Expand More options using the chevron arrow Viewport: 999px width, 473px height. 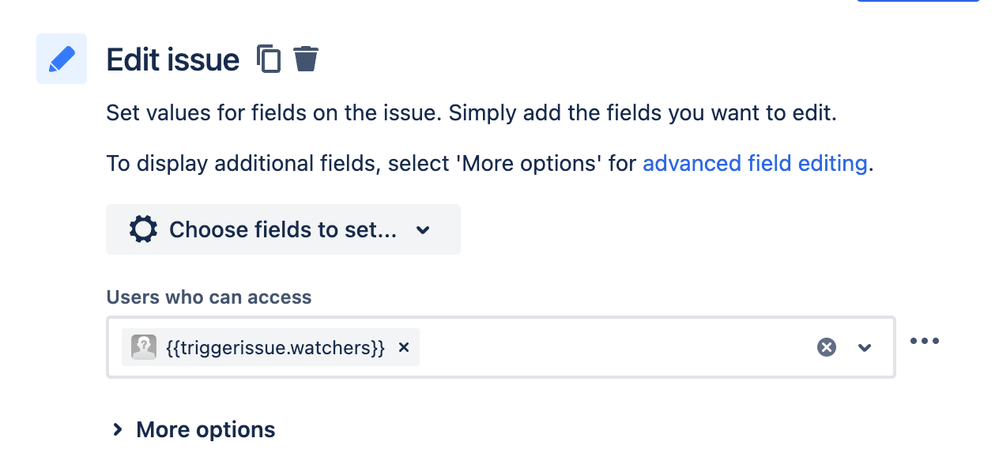pos(117,430)
